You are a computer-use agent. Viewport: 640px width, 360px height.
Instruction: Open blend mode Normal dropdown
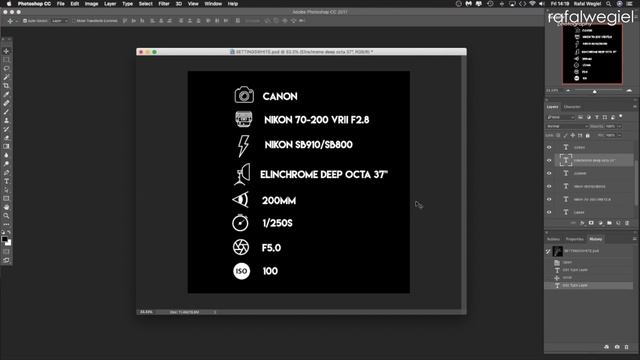567,126
